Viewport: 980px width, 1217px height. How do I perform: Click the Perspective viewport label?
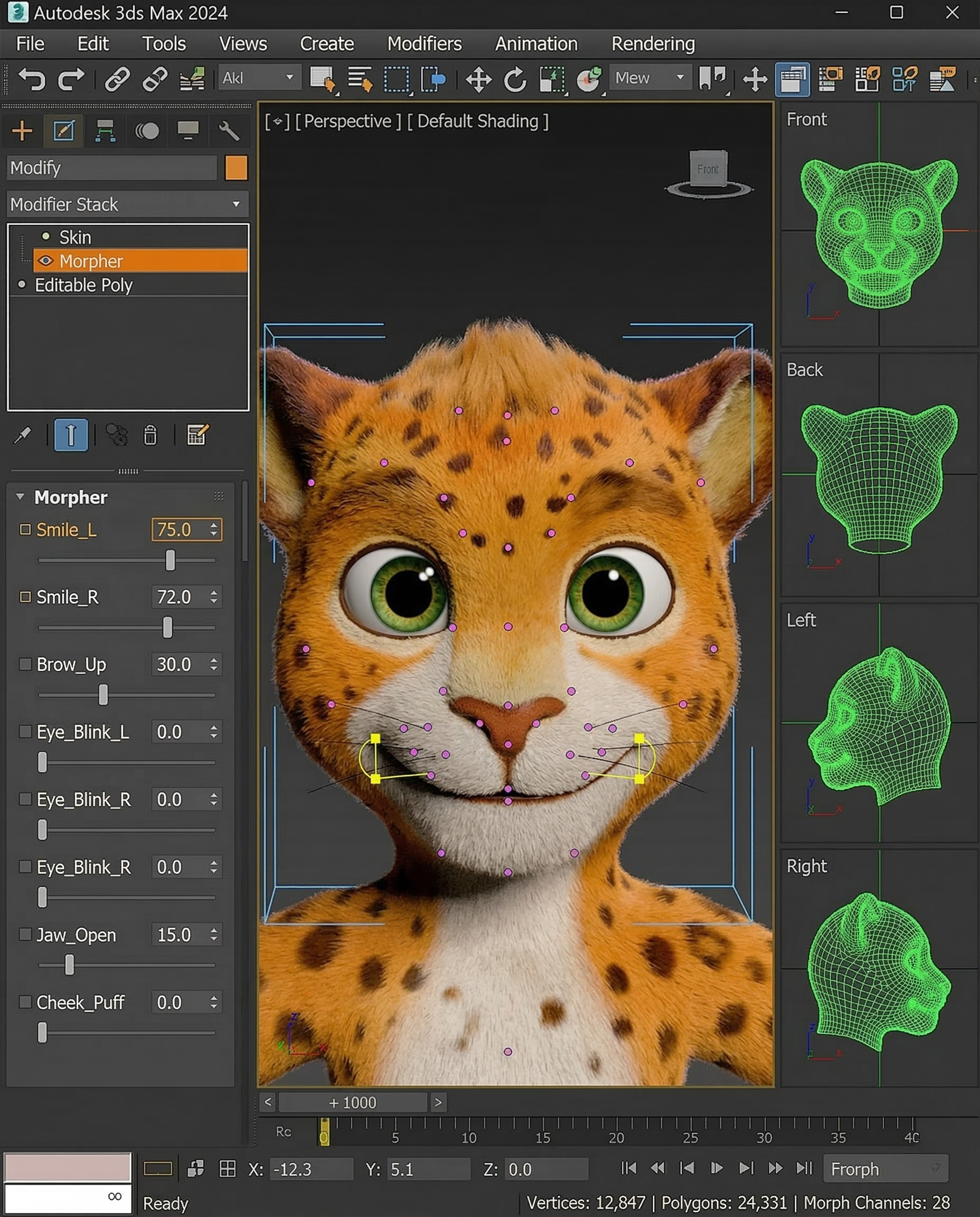tap(348, 121)
